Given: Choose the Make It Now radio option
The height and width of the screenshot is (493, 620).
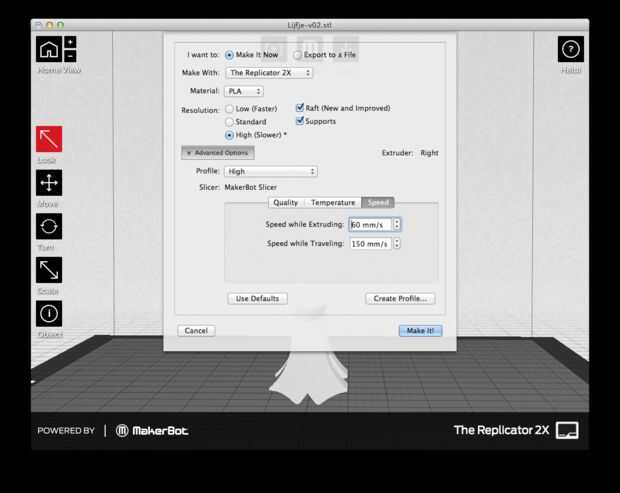Looking at the screenshot, I should 229,55.
